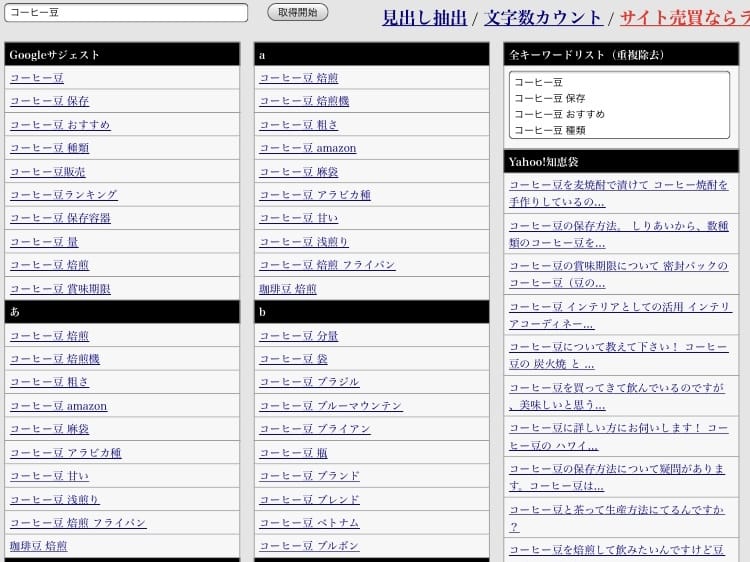This screenshot has width=750, height=562.
Task: Open the コーヒー豆 ブルボン link
Action: (309, 546)
